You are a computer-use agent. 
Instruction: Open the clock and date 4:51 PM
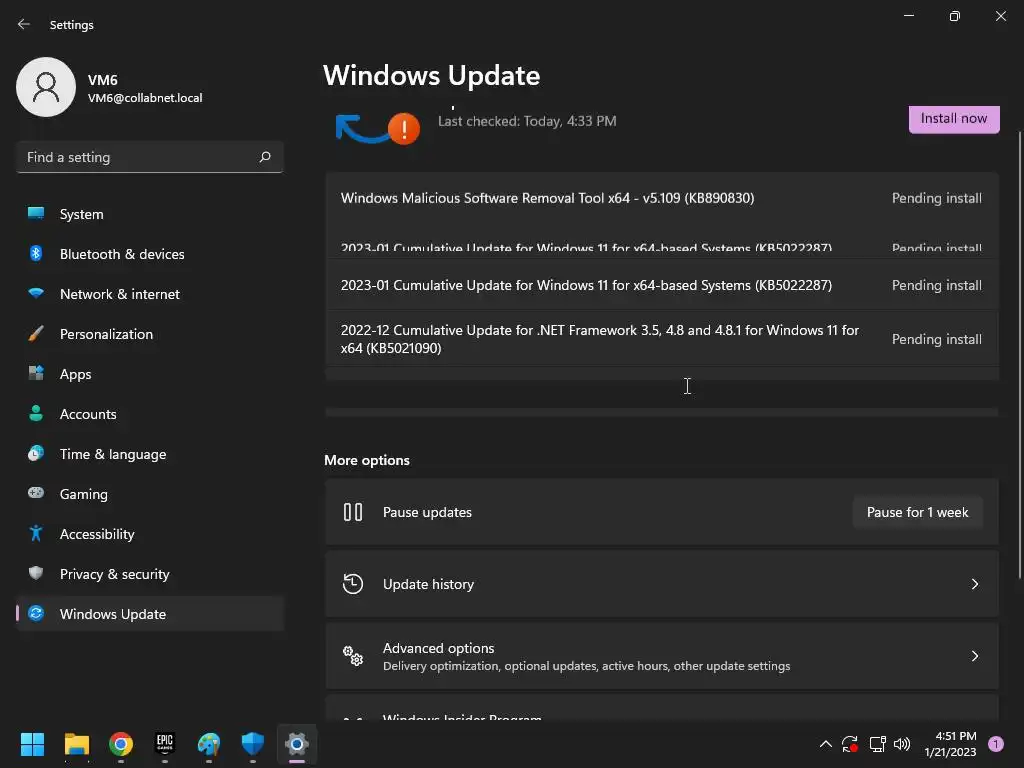click(950, 744)
